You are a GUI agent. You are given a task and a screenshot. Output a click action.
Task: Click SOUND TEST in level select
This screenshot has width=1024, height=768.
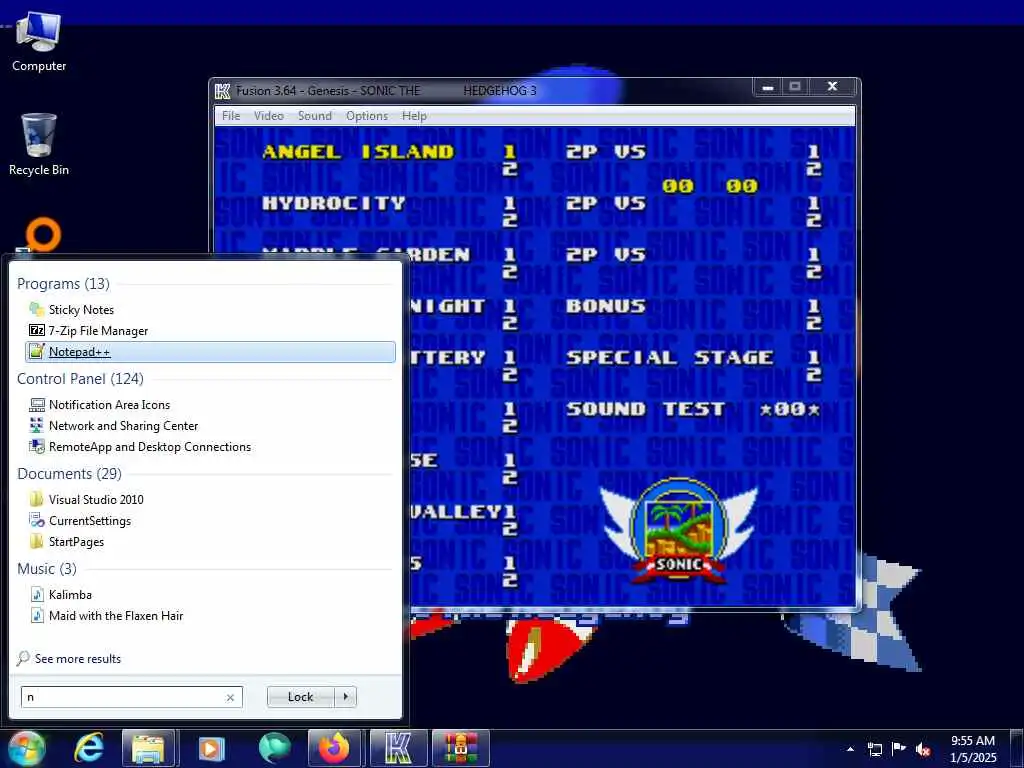point(645,409)
